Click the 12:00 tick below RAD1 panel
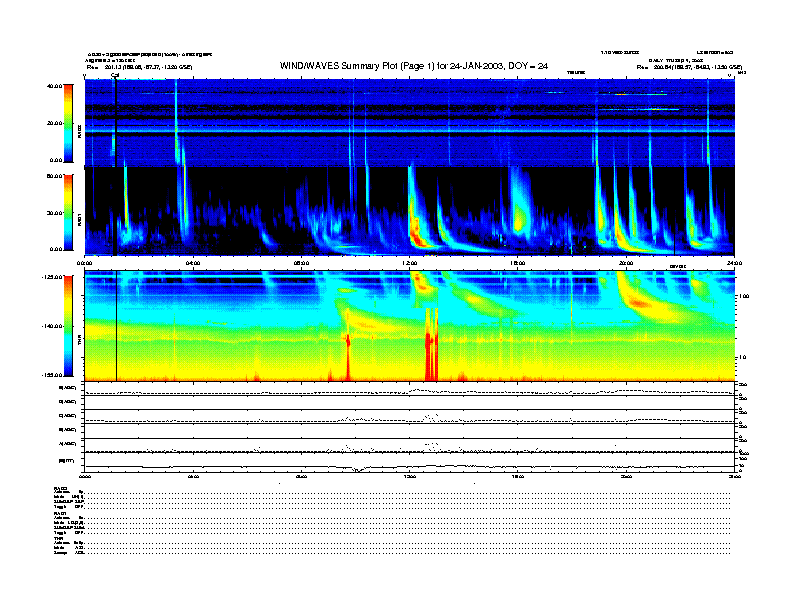The image size is (792, 612). click(410, 263)
